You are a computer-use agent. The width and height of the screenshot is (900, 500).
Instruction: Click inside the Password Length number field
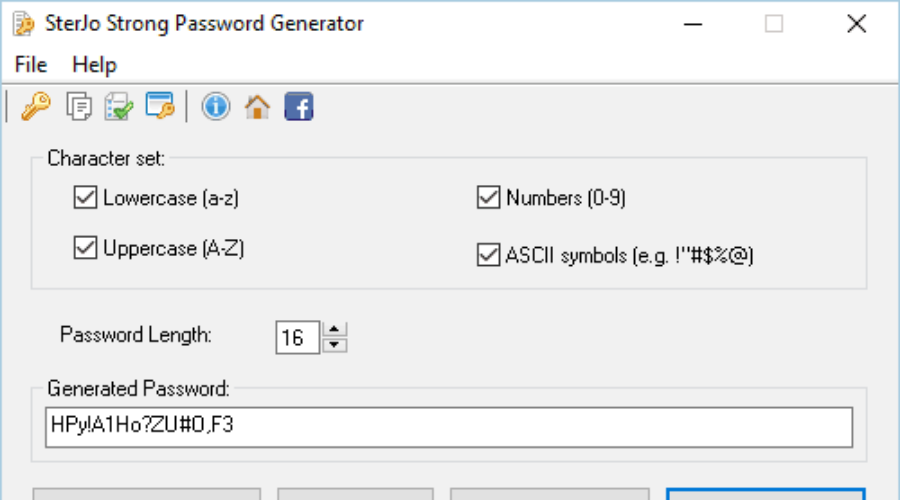[297, 338]
